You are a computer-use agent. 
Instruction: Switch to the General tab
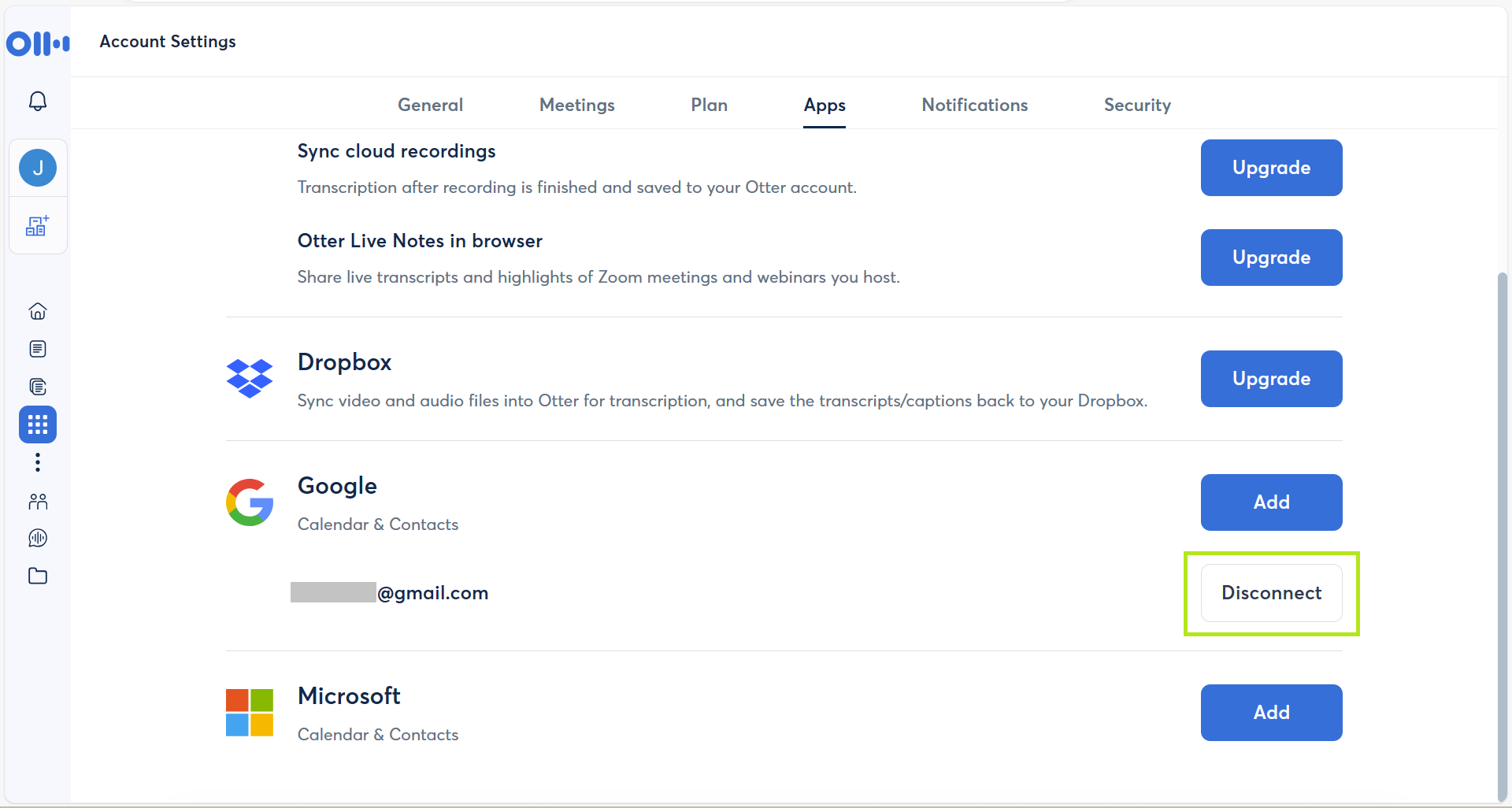(429, 105)
